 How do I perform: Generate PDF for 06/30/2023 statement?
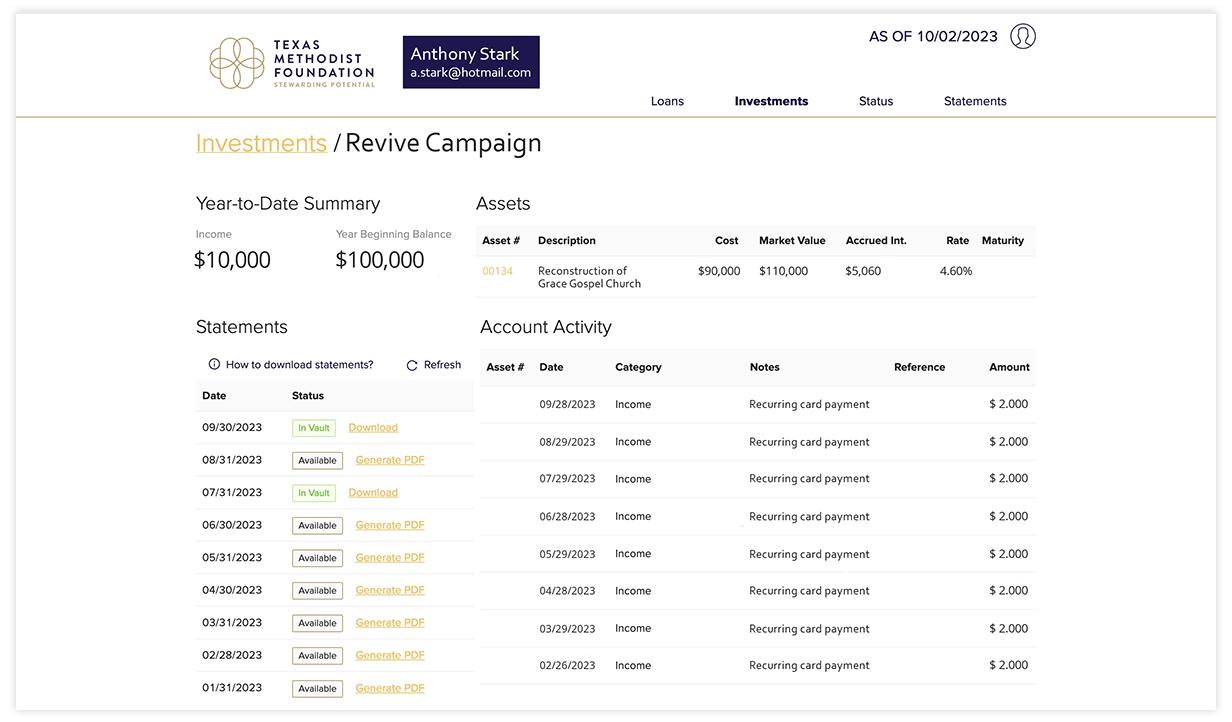(390, 525)
